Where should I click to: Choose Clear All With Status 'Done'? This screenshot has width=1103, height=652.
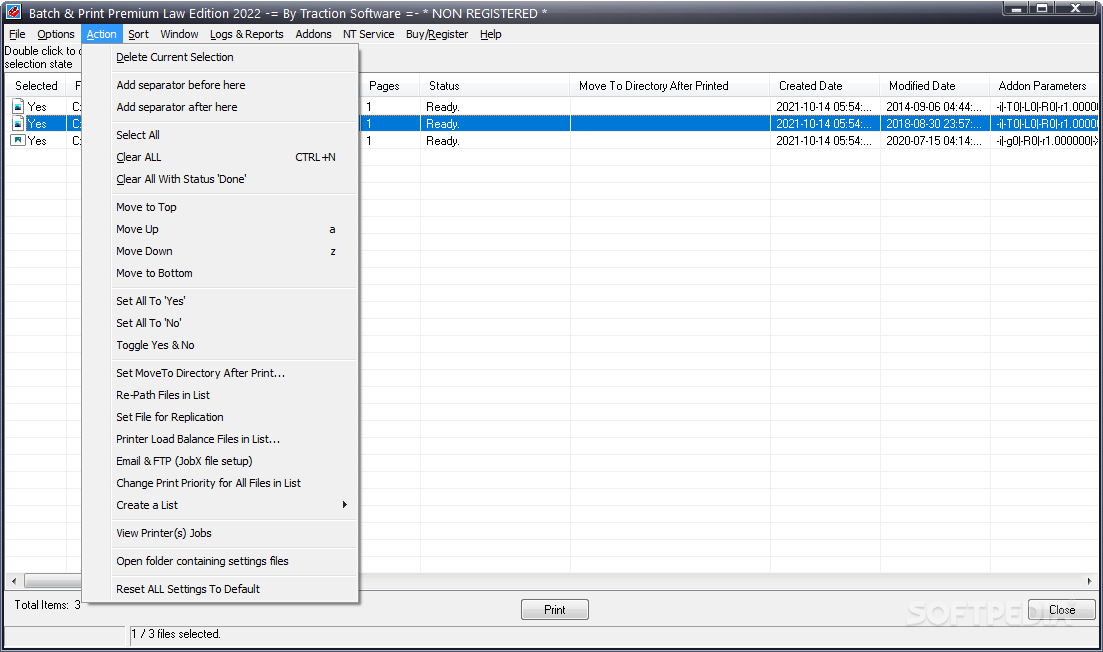click(x=220, y=179)
